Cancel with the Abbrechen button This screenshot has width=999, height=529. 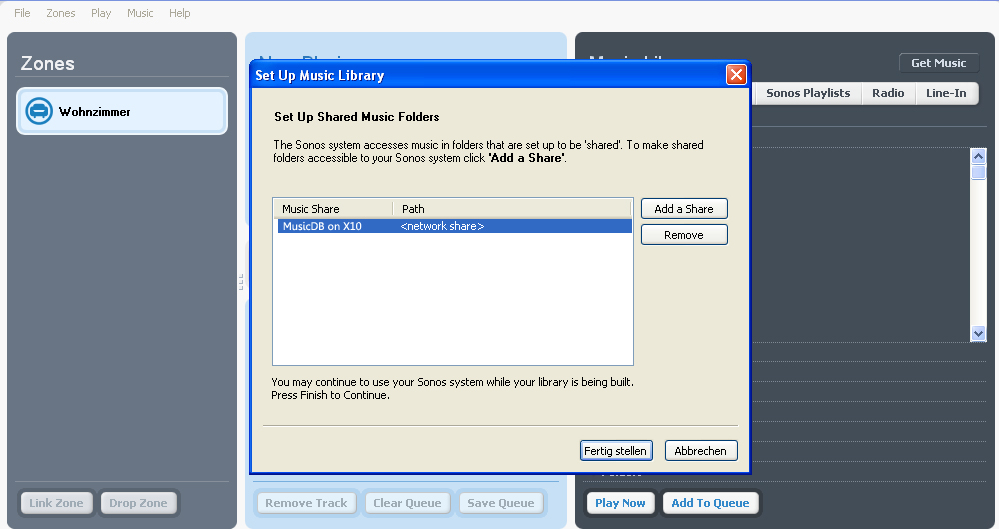tap(701, 451)
